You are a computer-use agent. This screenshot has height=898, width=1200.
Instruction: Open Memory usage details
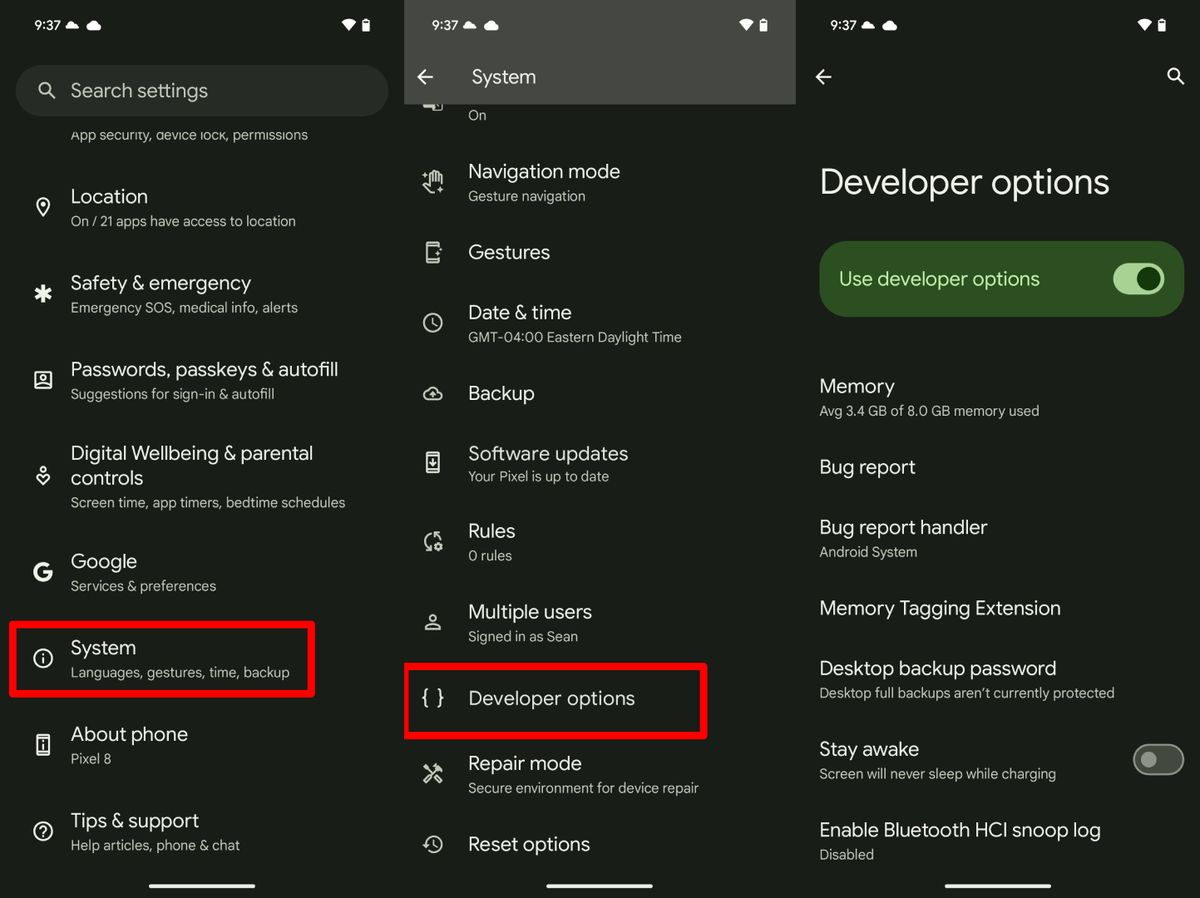coord(928,397)
